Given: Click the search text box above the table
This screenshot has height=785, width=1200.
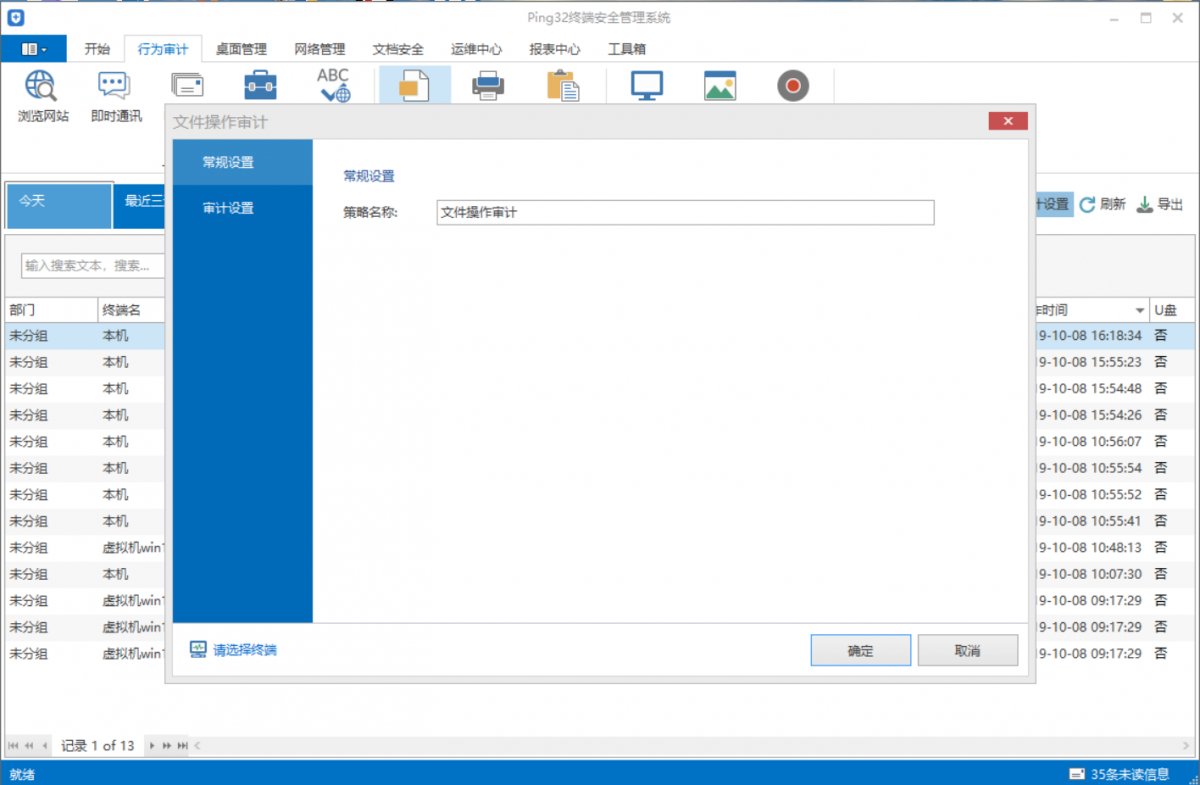Looking at the screenshot, I should [x=93, y=266].
